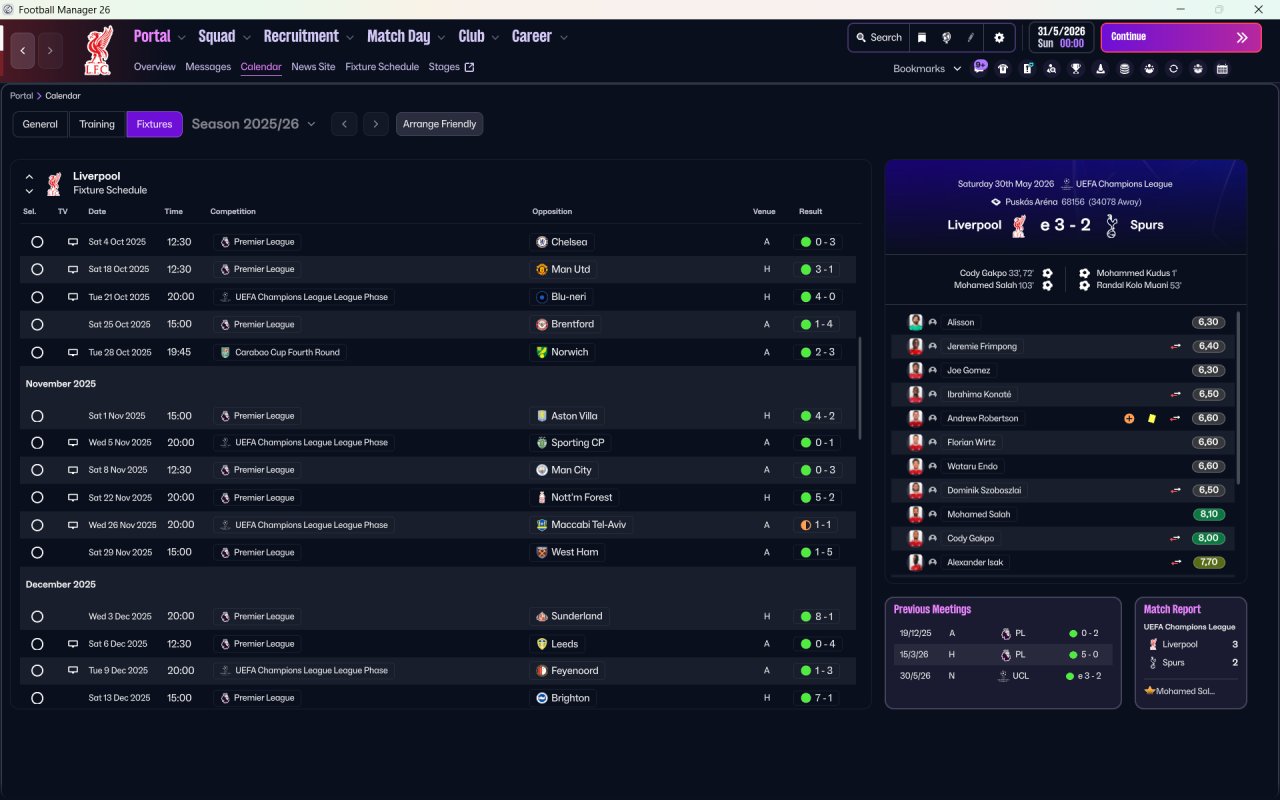
Task: Open the 9+ messages bookmark icon
Action: click(980, 68)
